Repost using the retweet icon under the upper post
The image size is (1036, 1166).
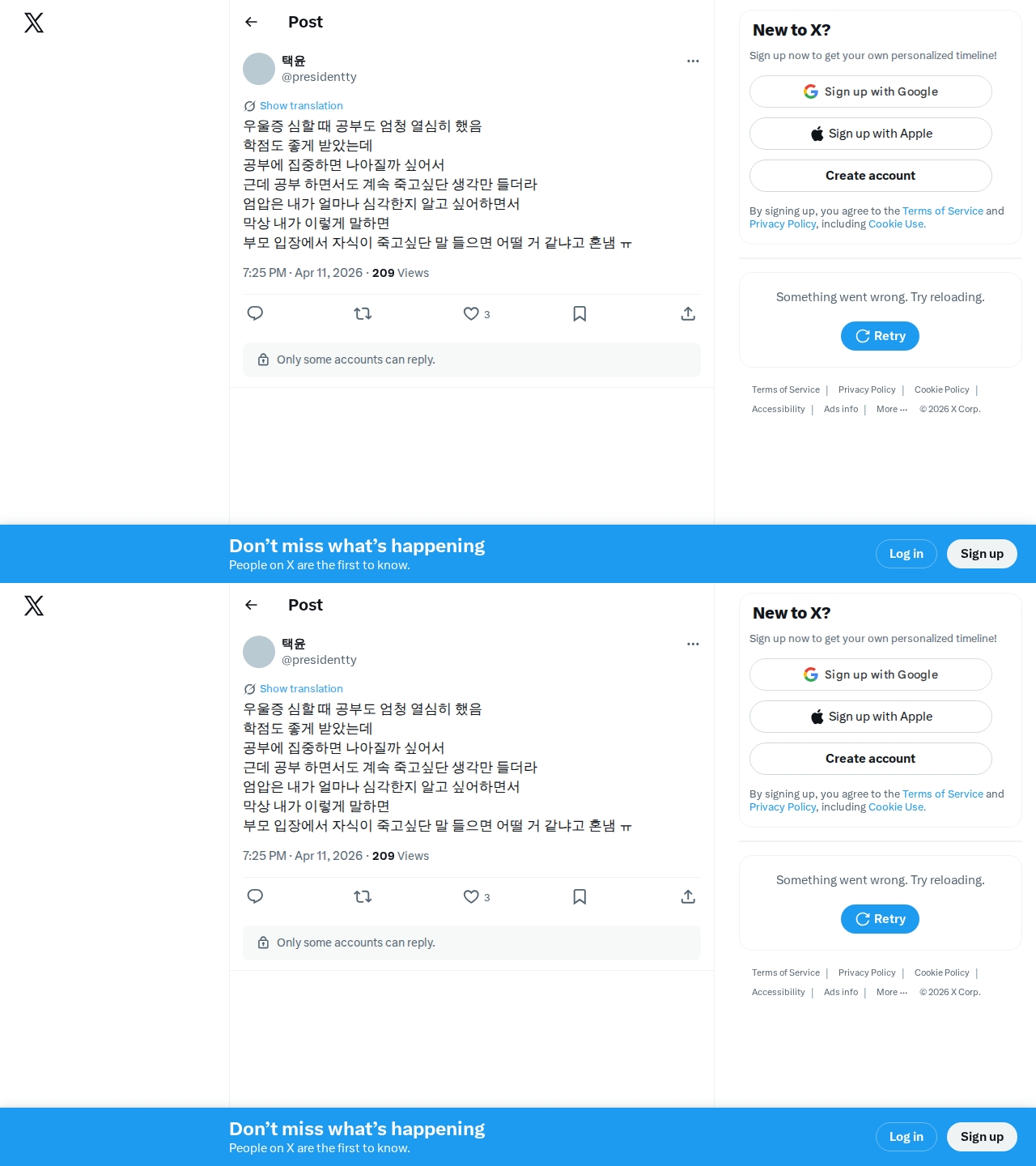(x=363, y=313)
